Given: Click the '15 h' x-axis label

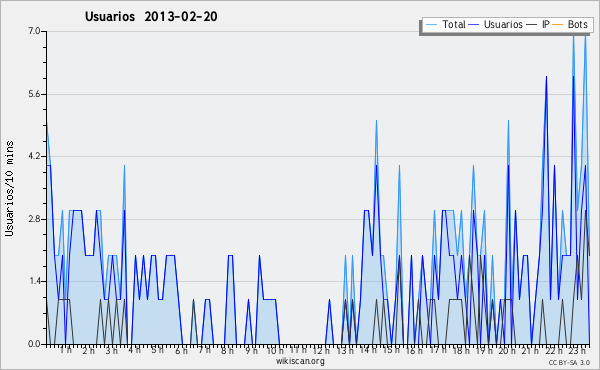Looking at the screenshot, I should tap(391, 350).
